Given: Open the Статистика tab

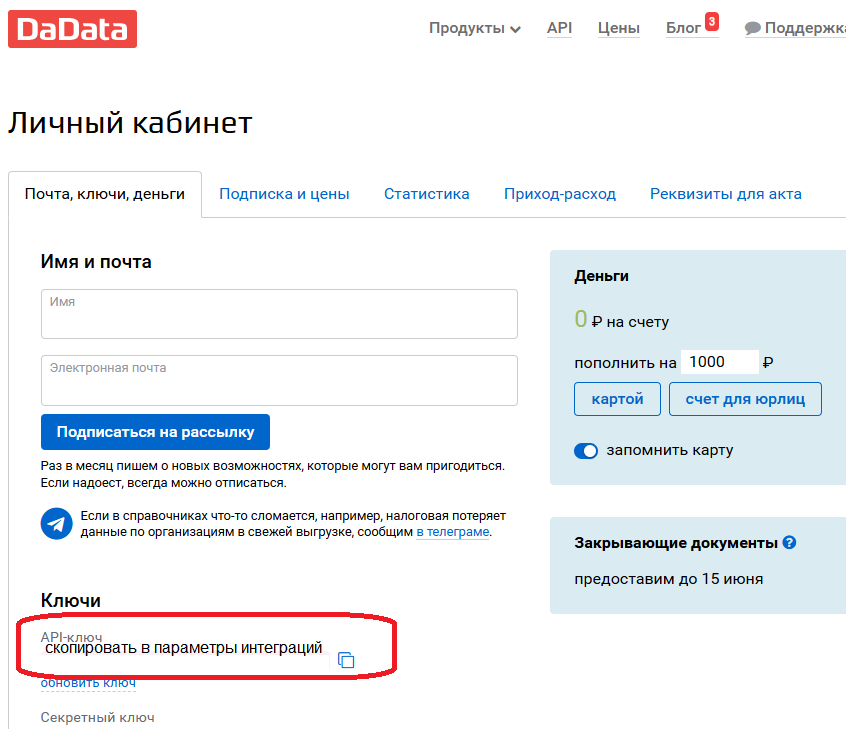Looking at the screenshot, I should (x=426, y=194).
